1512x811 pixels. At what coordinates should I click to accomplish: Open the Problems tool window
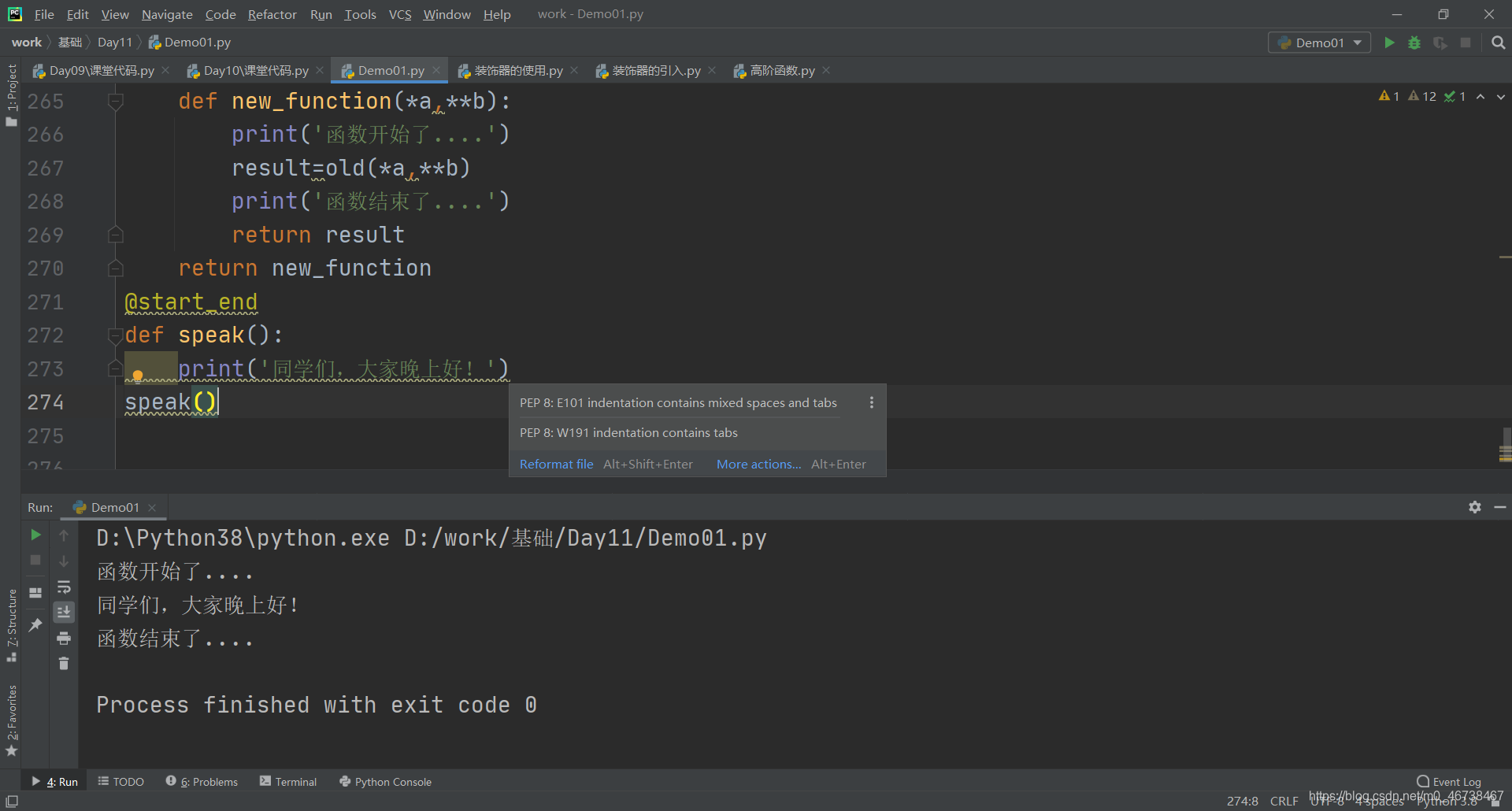pyautogui.click(x=202, y=781)
